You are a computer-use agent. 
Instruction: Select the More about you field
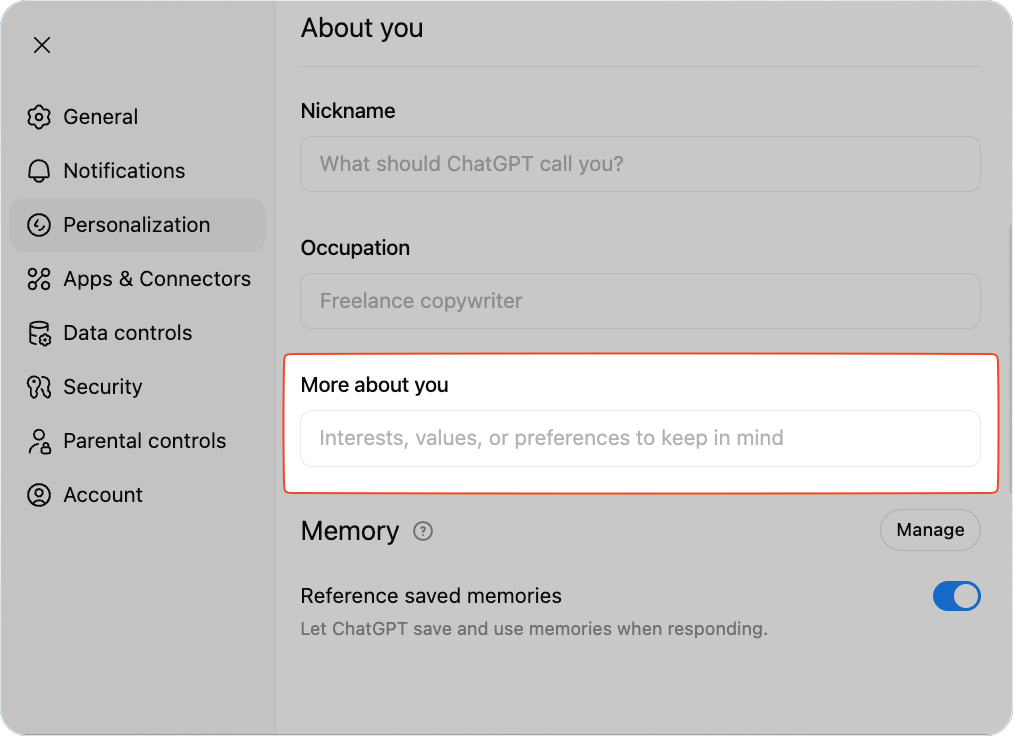point(640,438)
